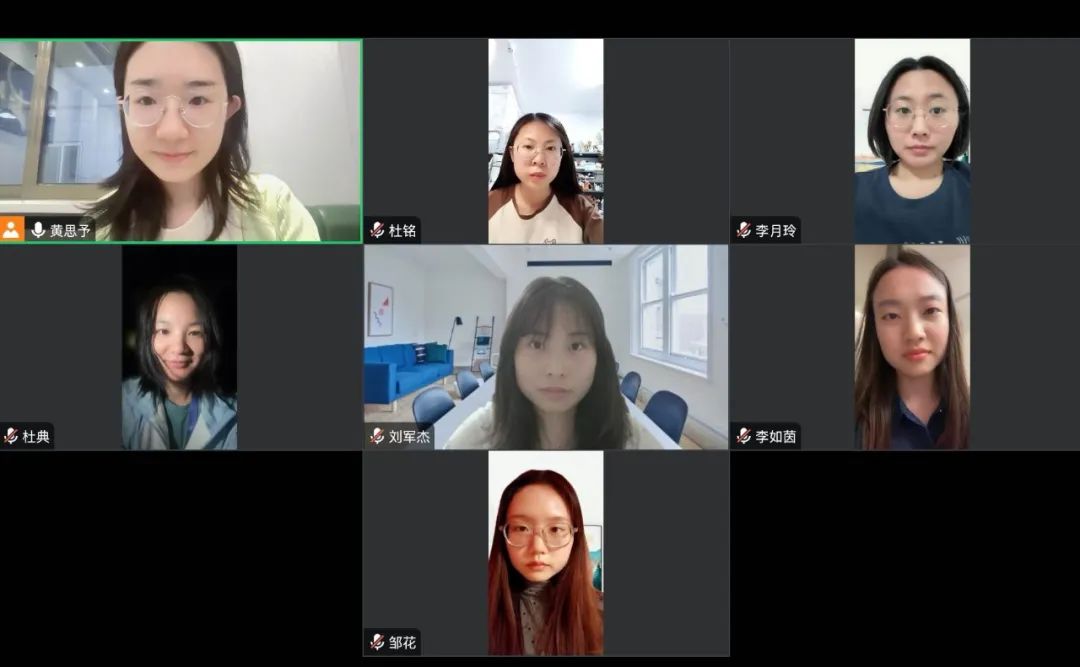
Task: Select the 刘军杰 name label
Action: (x=409, y=436)
